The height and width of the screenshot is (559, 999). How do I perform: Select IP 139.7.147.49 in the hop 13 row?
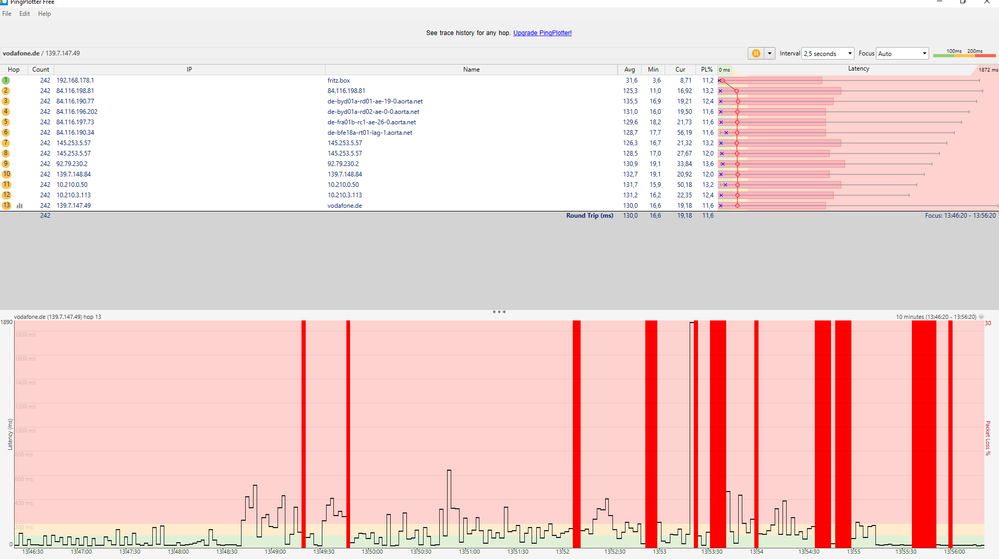coord(74,206)
